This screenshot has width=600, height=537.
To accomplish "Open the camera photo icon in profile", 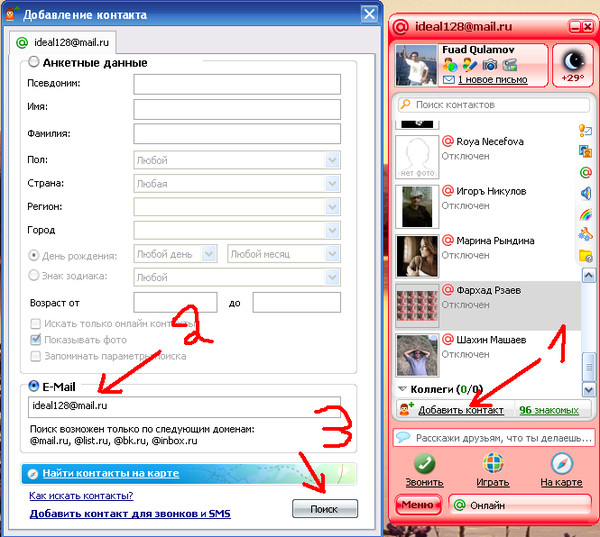I will tap(489, 65).
